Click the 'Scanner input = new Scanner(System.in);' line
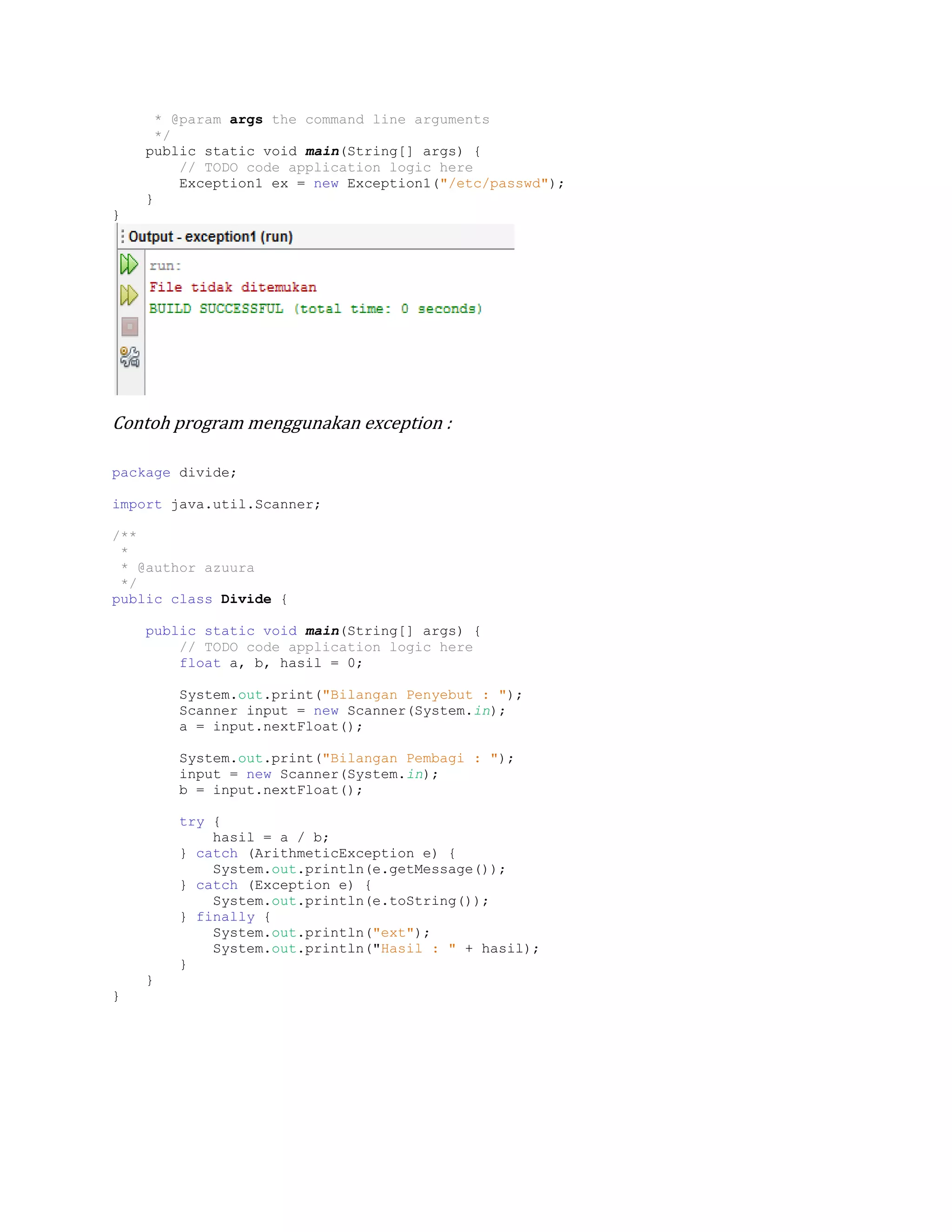This screenshot has width=952, height=1232. (x=342, y=711)
